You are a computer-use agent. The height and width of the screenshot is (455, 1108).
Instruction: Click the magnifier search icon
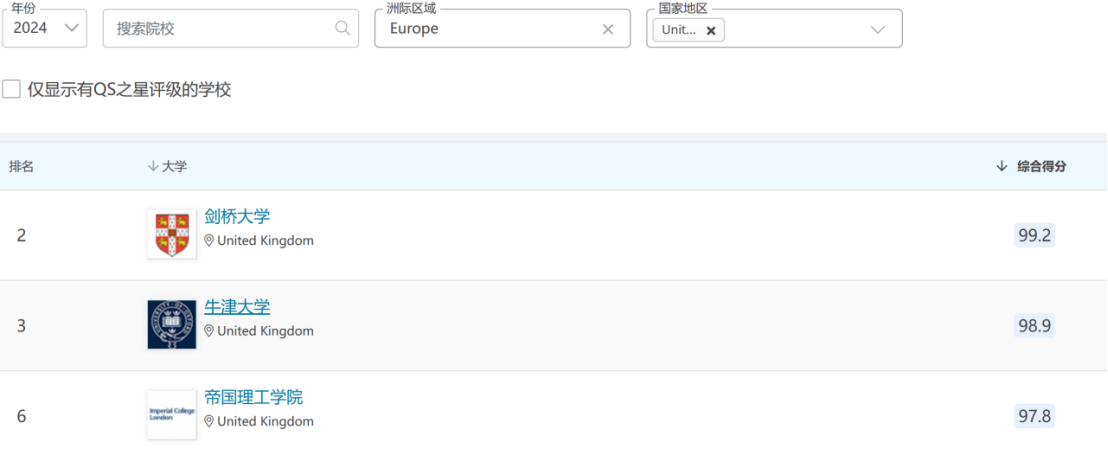tap(342, 28)
